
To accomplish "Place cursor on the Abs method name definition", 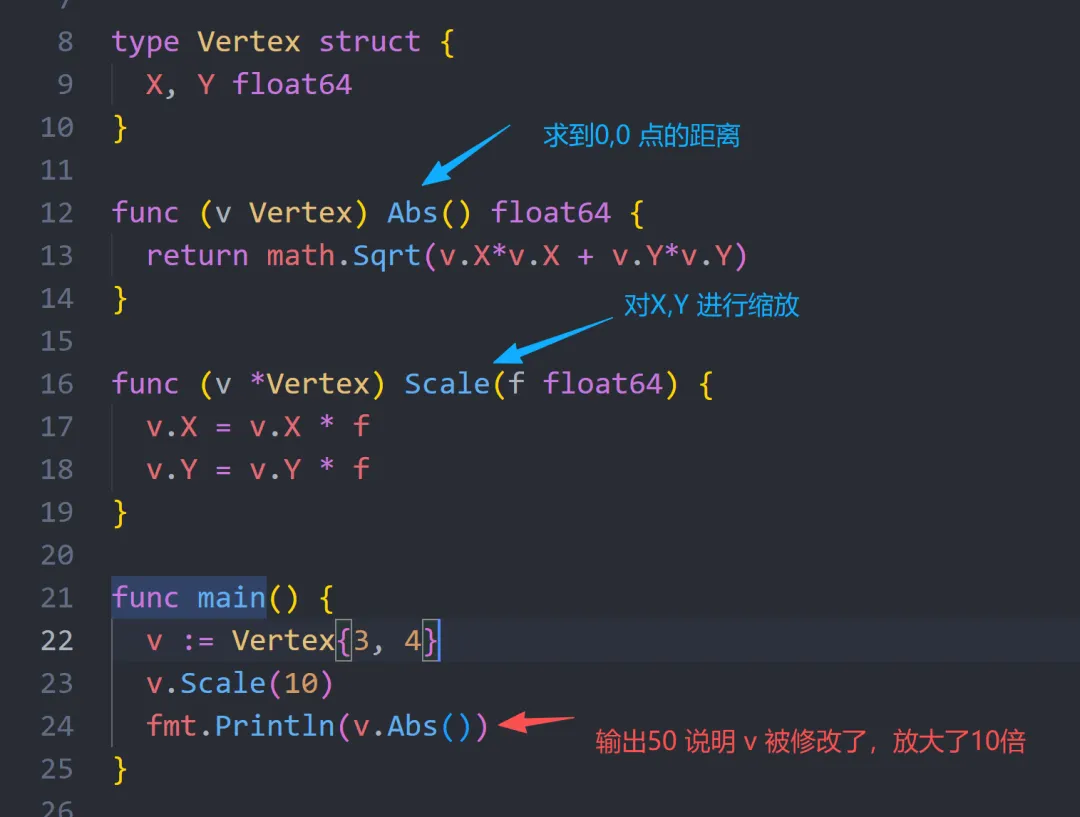I will [413, 213].
